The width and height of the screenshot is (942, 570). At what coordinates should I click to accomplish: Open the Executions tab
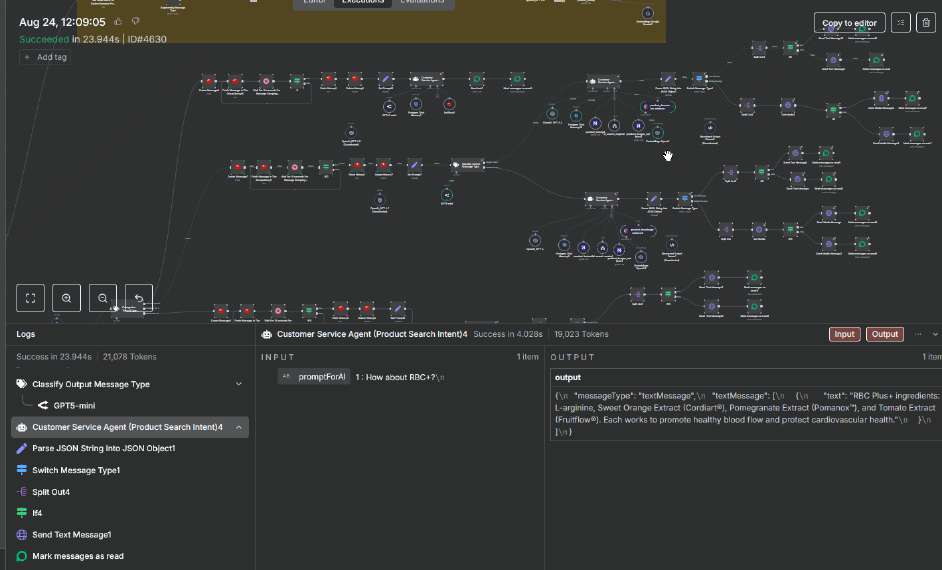click(x=363, y=3)
